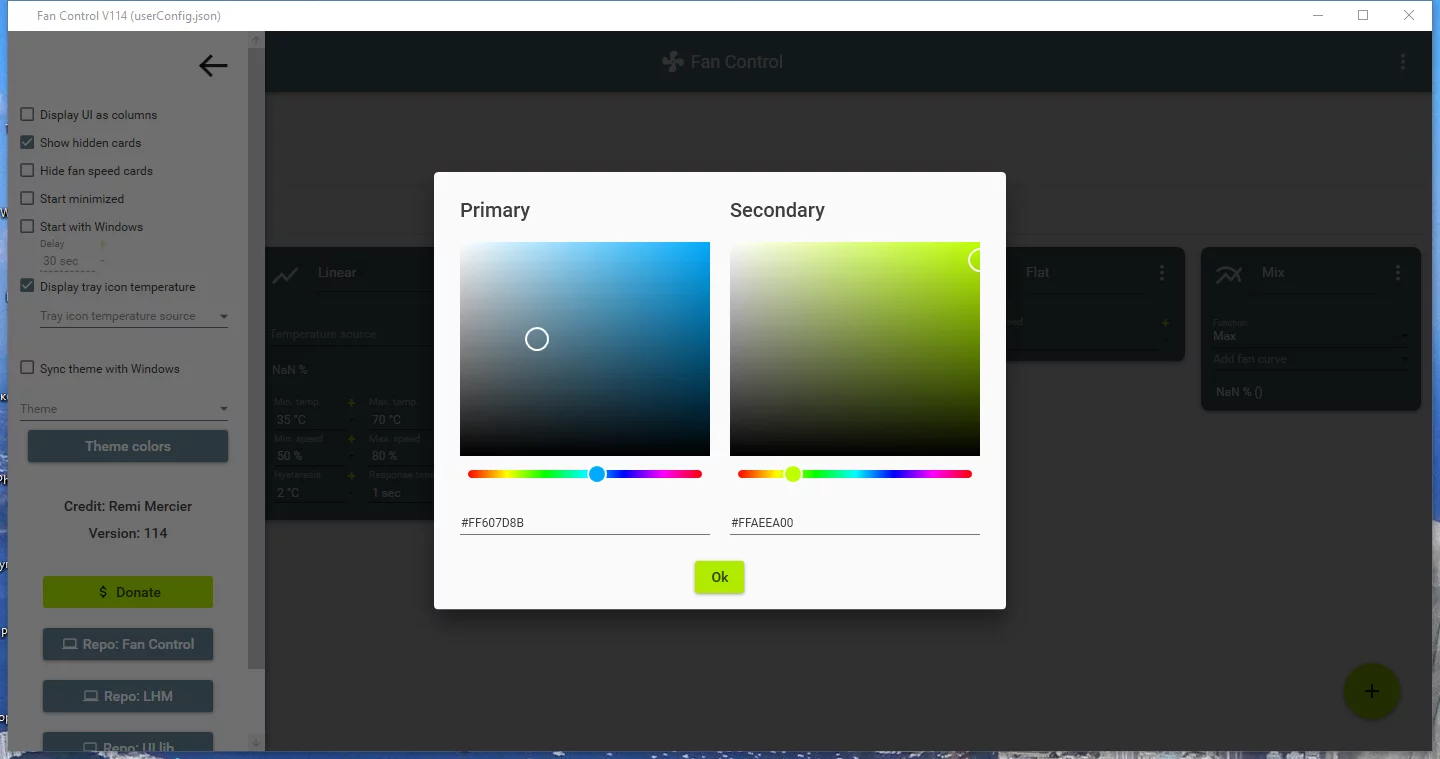Image resolution: width=1440 pixels, height=759 pixels.
Task: Click inside the Primary color saturation area
Action: (x=585, y=349)
